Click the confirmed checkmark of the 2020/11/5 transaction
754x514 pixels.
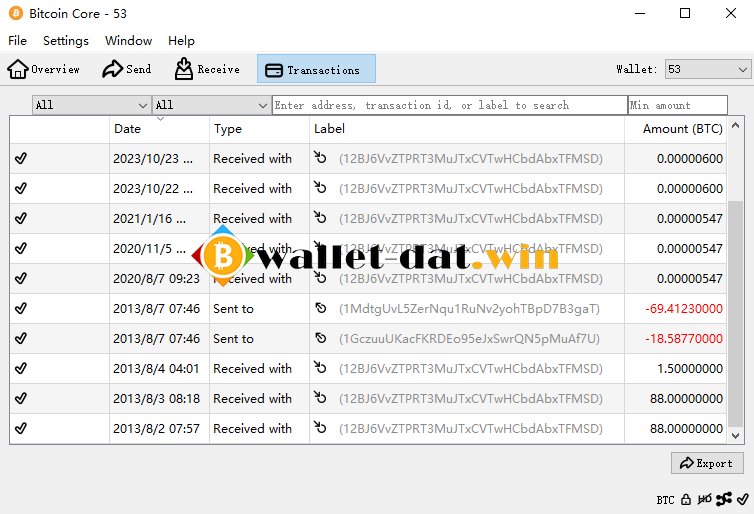tap(21, 248)
